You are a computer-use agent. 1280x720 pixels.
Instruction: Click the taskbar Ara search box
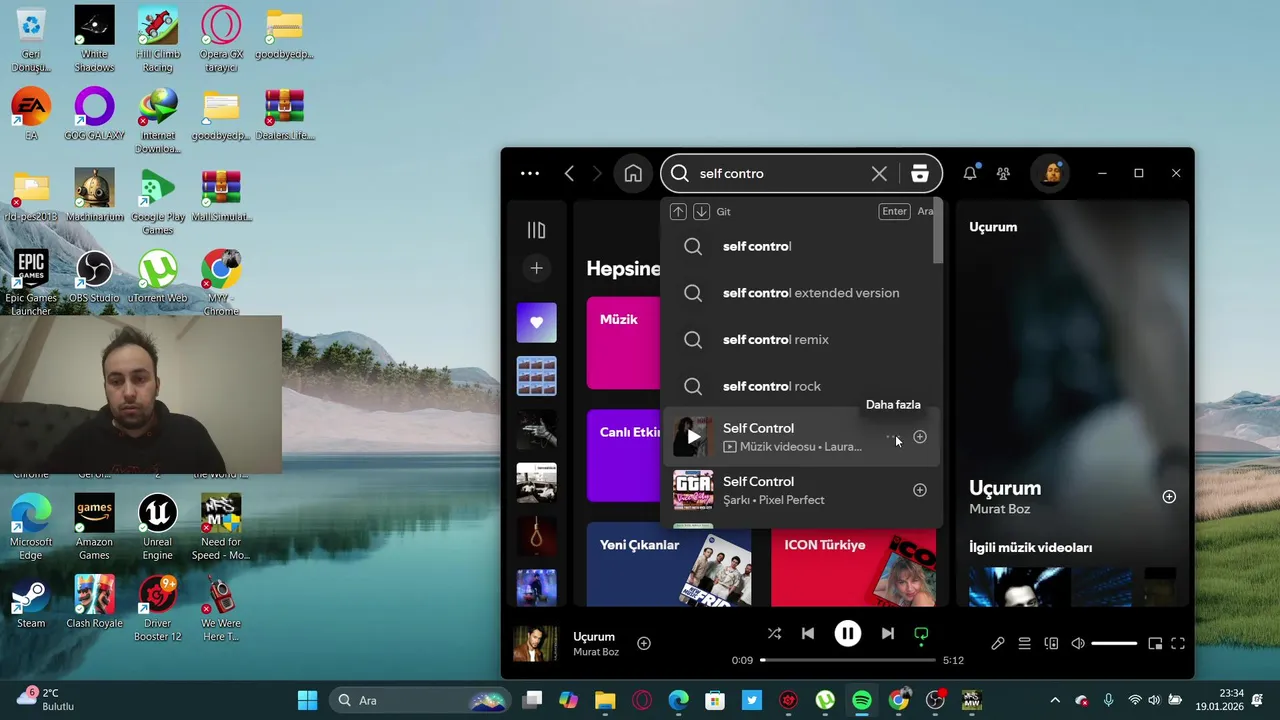pos(420,700)
